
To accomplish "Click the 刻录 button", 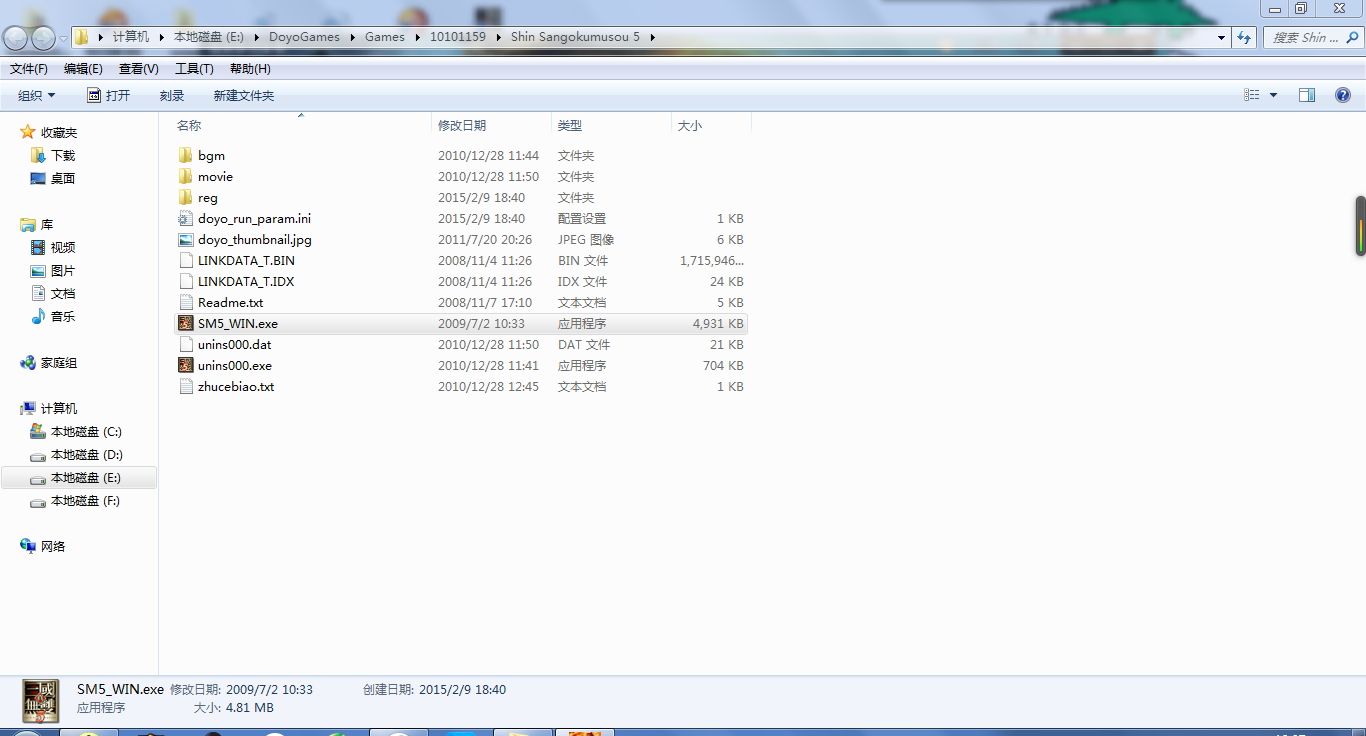I will (x=171, y=95).
